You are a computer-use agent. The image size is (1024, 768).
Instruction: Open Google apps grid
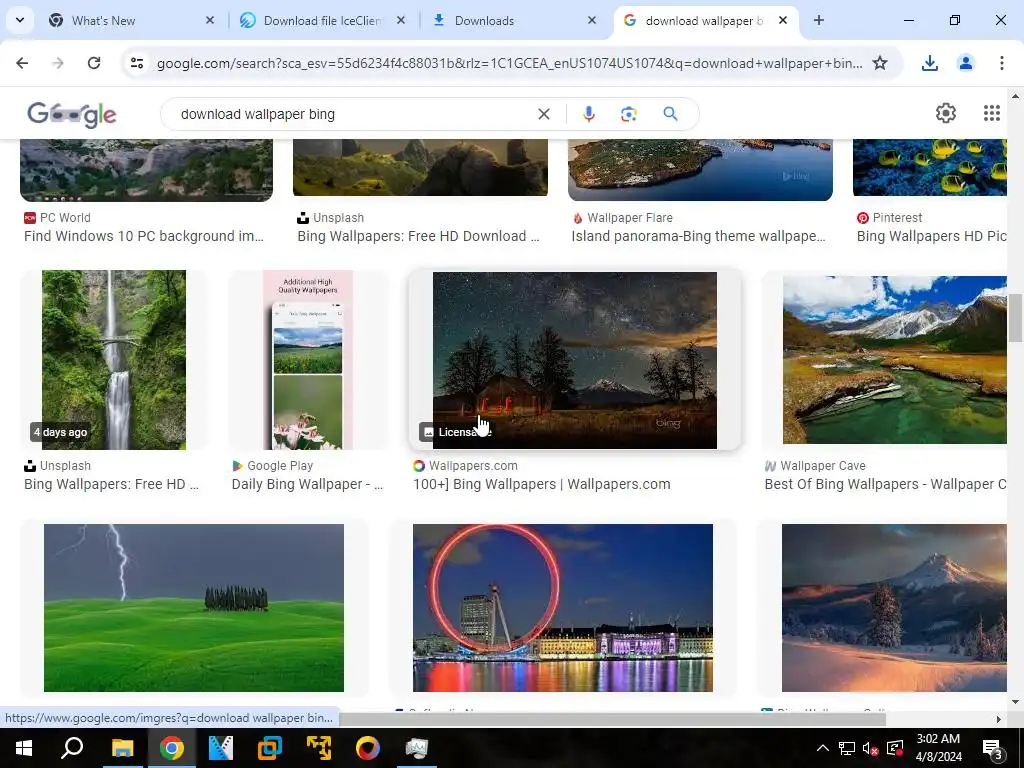tap(991, 114)
